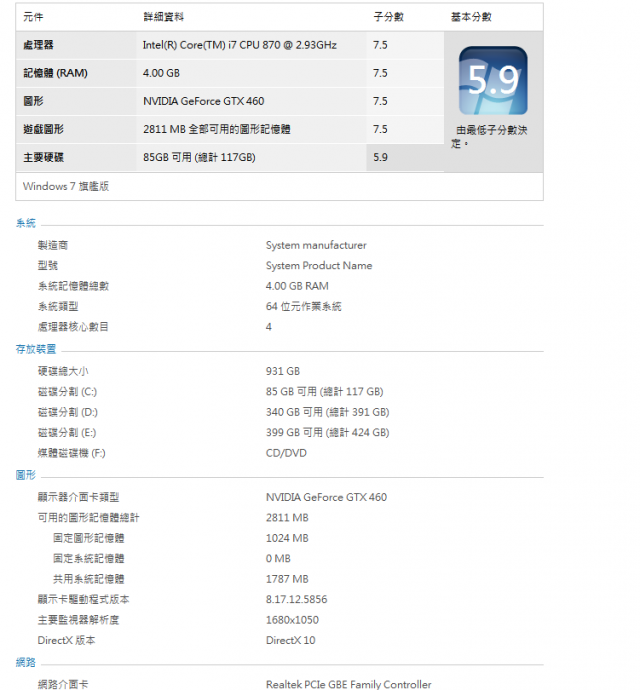Viewport: 640px width, 691px height.
Task: Click the 處理器核心數目 label
Action: (x=73, y=327)
